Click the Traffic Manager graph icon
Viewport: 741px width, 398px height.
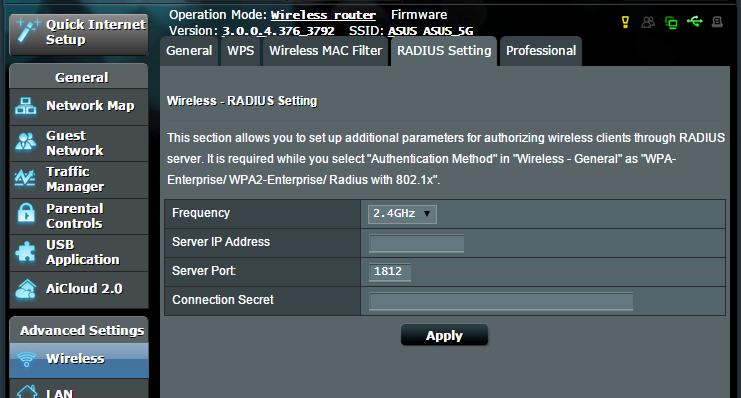(25, 178)
